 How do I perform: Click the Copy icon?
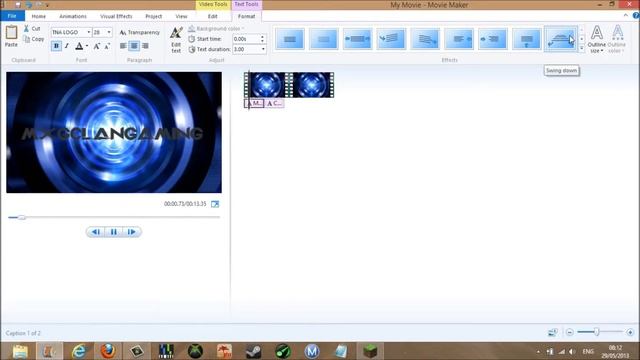coord(27,39)
